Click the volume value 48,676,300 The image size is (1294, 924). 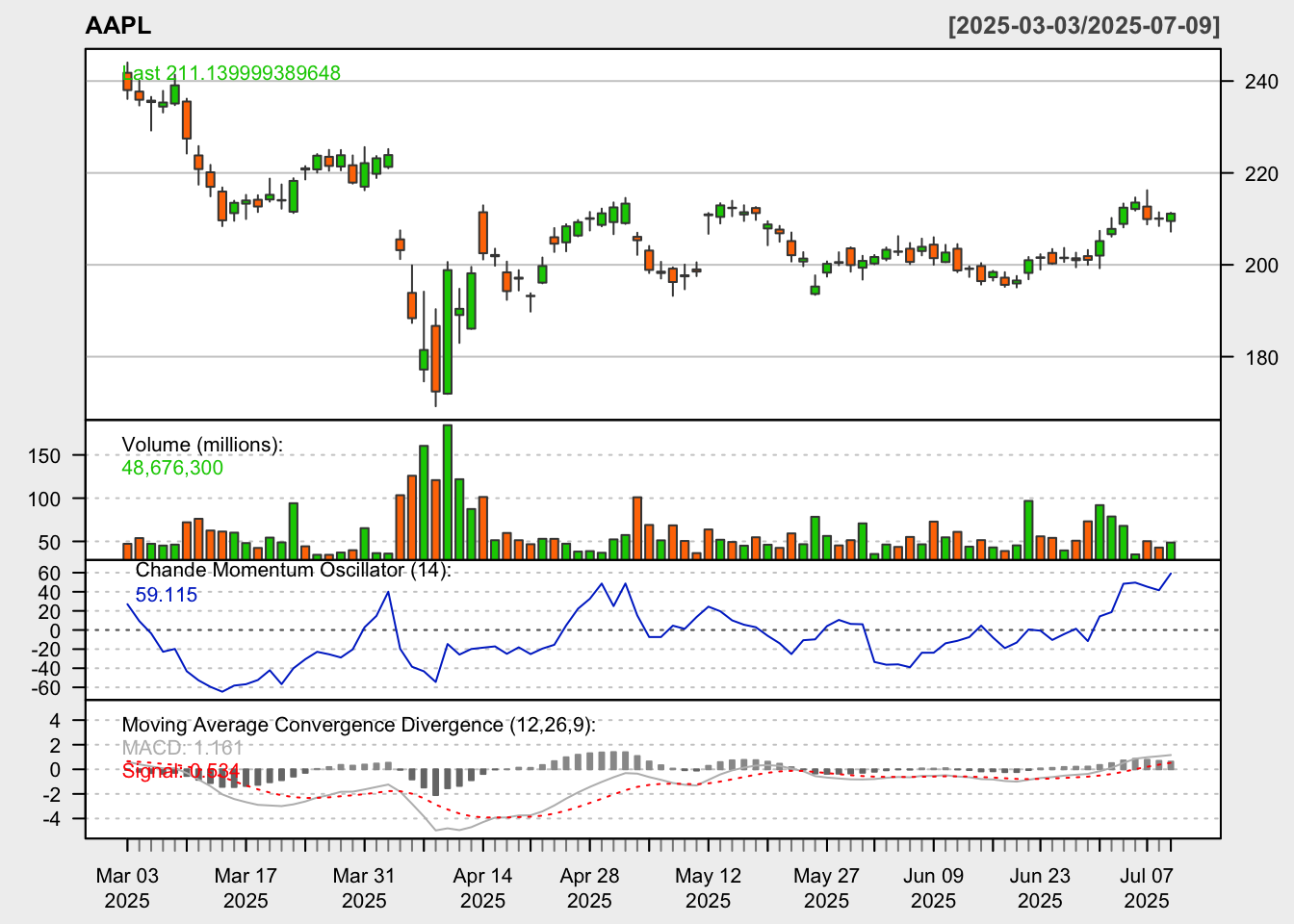tap(172, 468)
